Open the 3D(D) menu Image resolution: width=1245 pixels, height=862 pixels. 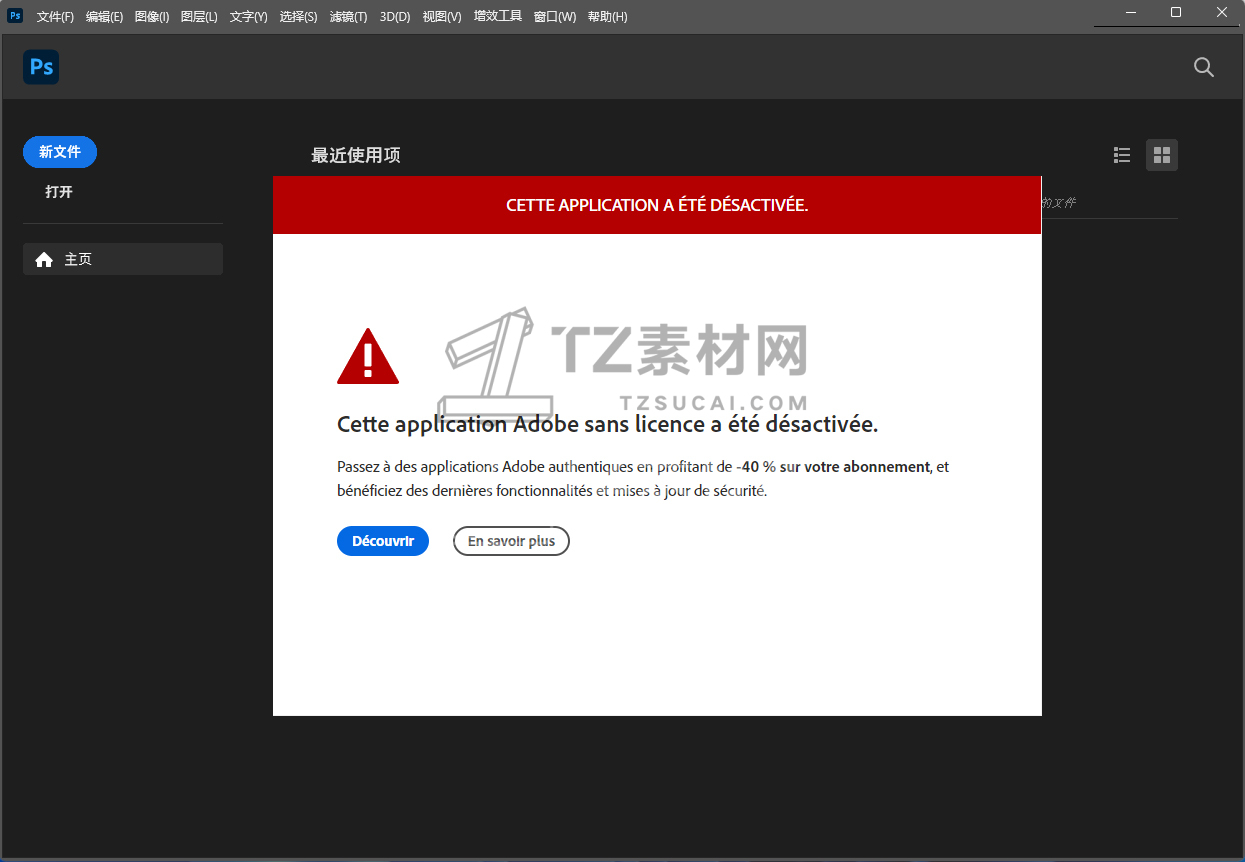point(395,16)
